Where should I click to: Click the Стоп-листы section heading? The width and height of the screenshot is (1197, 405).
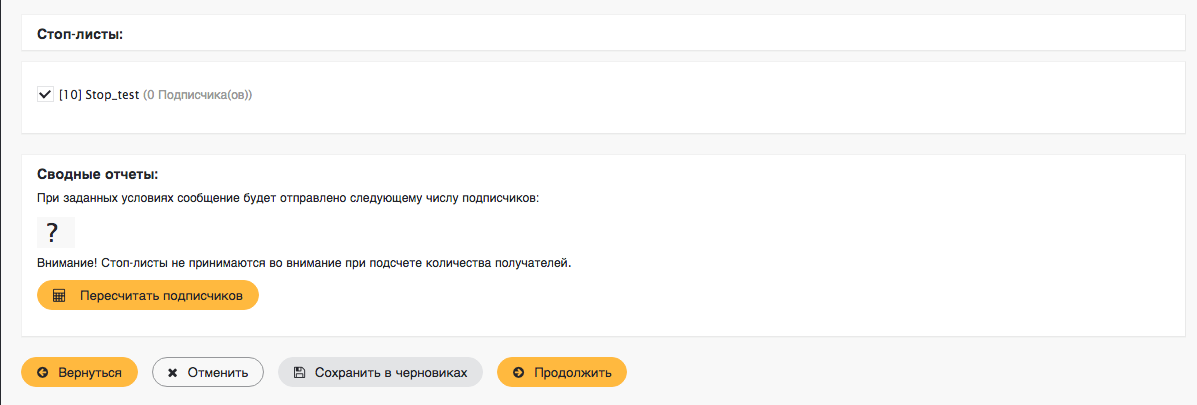[x=80, y=34]
